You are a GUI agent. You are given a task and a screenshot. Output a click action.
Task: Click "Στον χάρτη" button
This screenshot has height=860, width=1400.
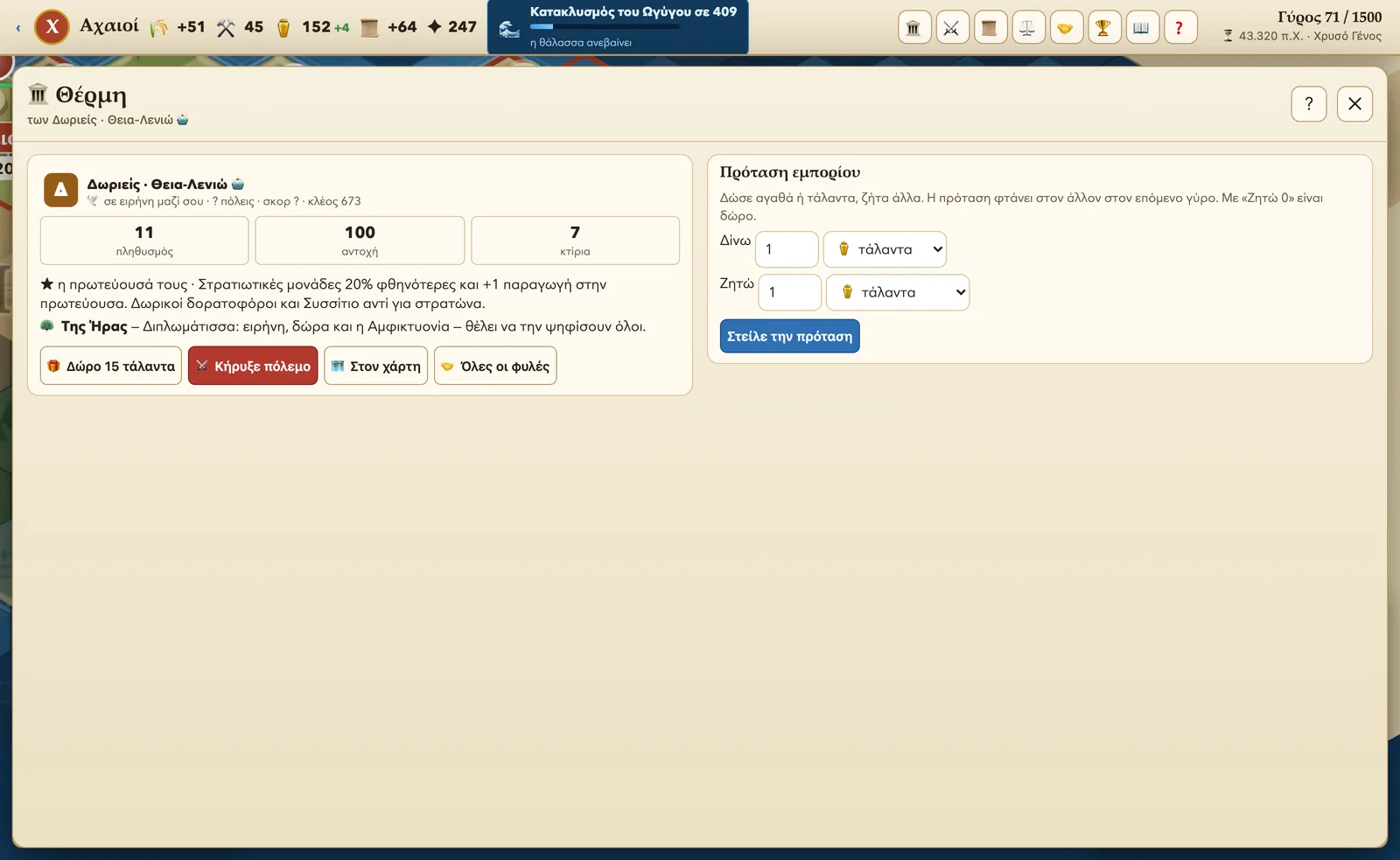tap(376, 366)
